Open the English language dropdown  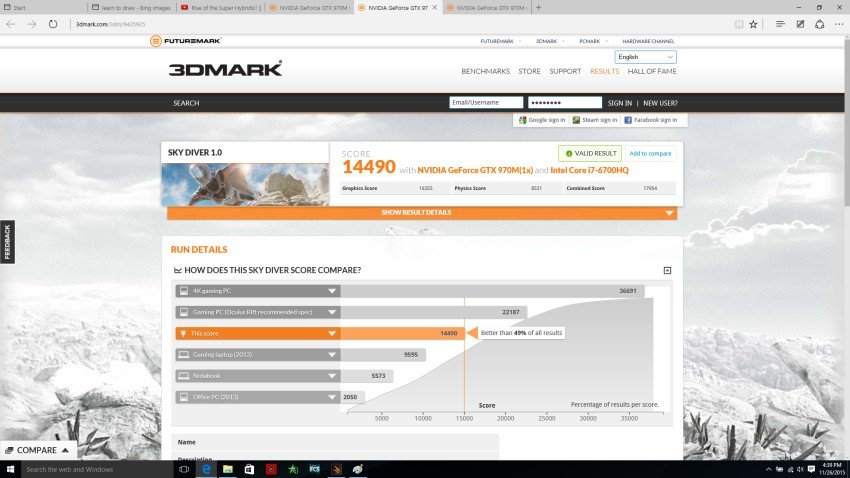(x=645, y=57)
